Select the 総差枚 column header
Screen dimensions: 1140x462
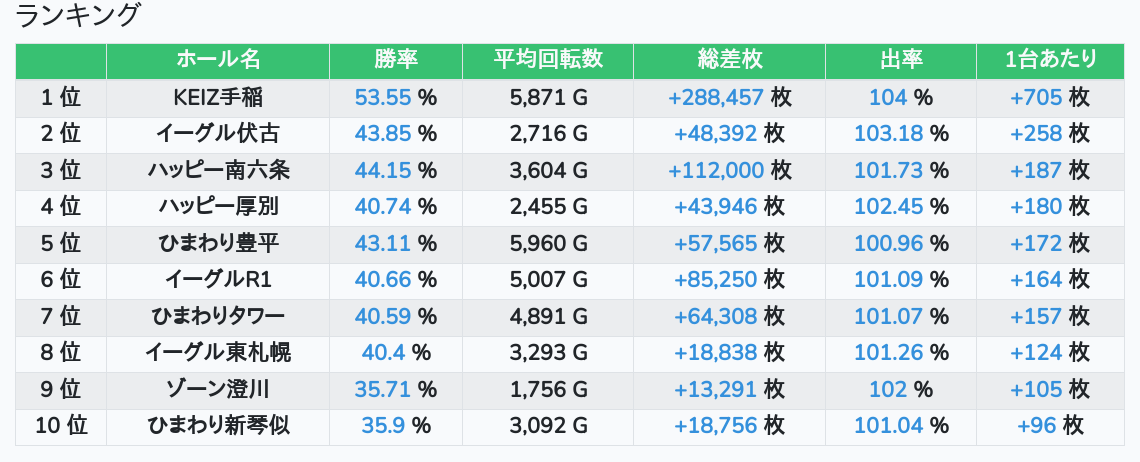pyautogui.click(x=730, y=60)
